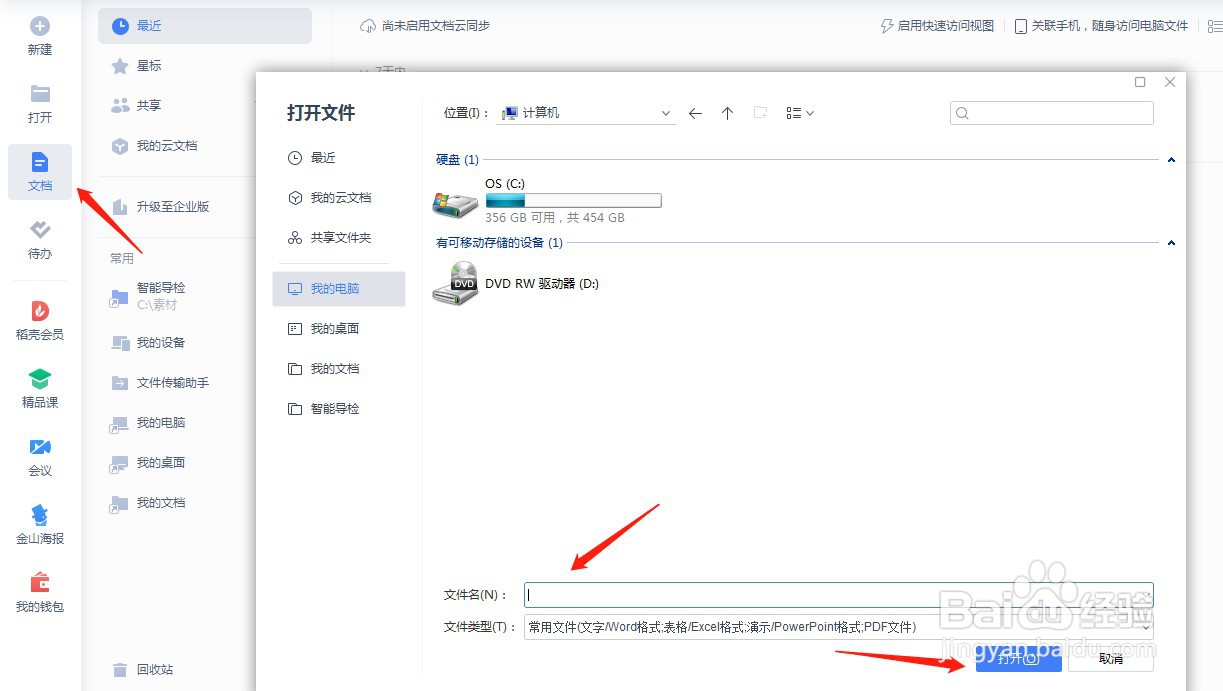
Task: Collapse the 硬盘 (1) section
Action: point(1170,160)
